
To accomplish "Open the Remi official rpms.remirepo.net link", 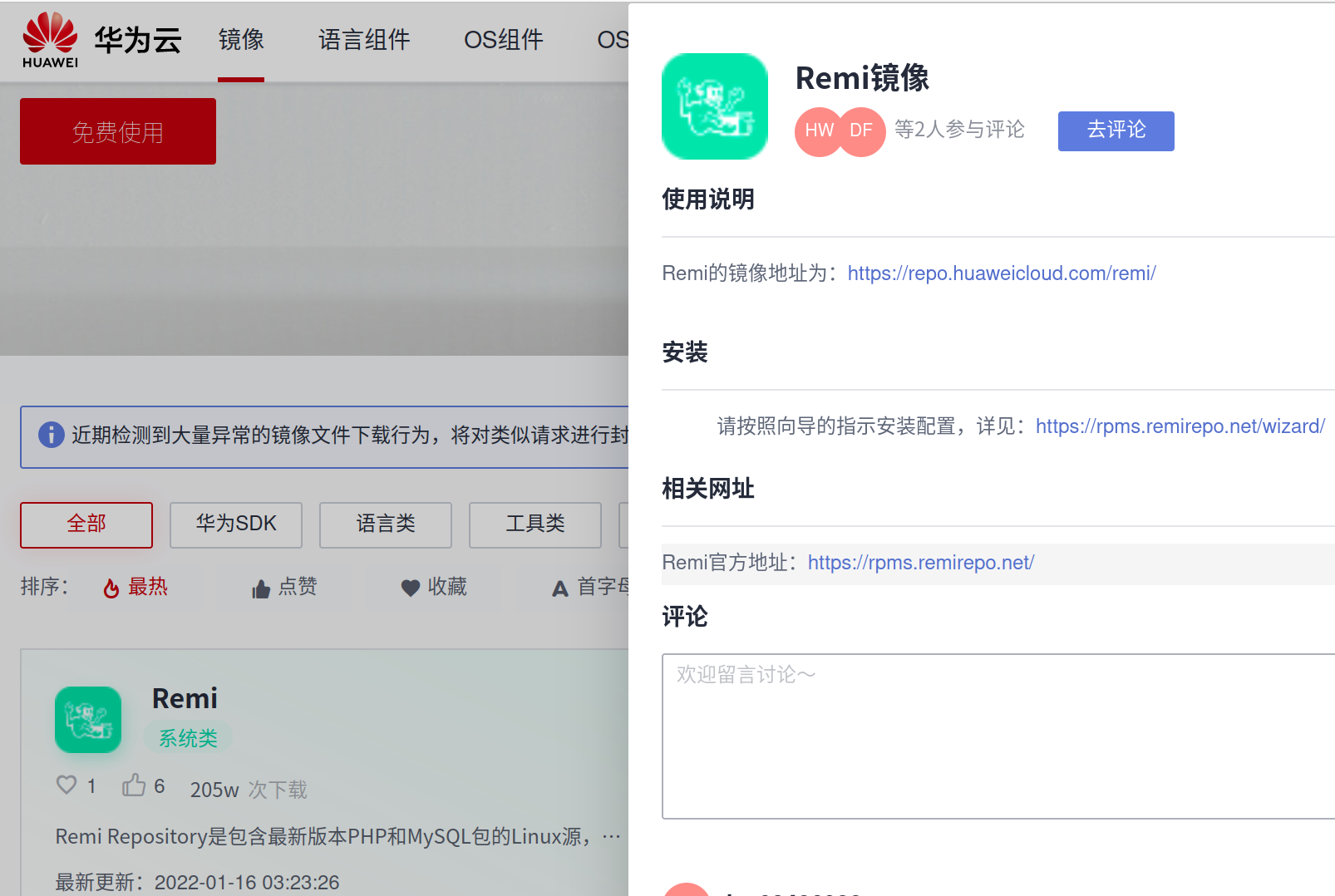I will point(921,563).
